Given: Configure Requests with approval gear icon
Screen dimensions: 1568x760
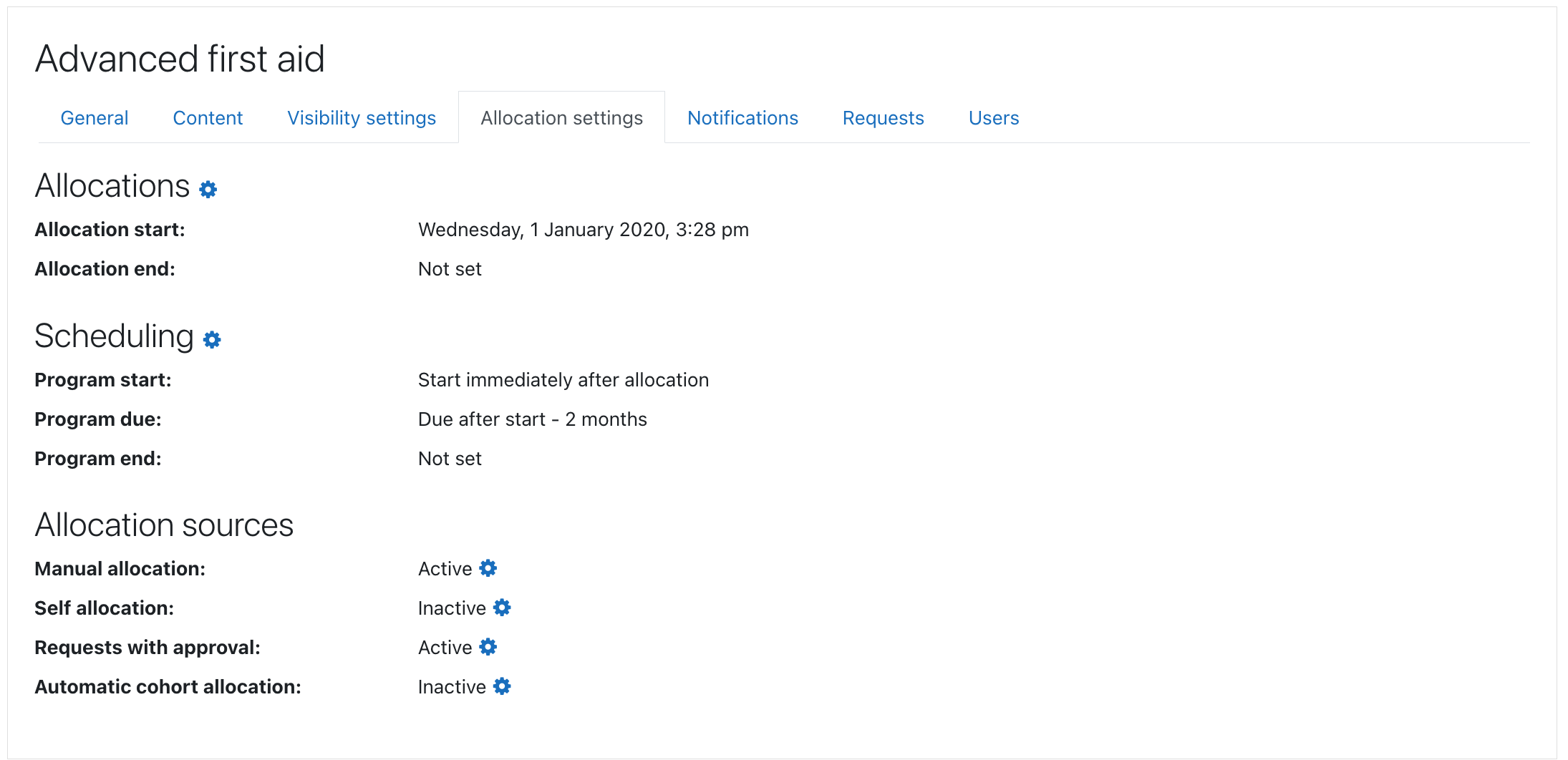Looking at the screenshot, I should 488,647.
